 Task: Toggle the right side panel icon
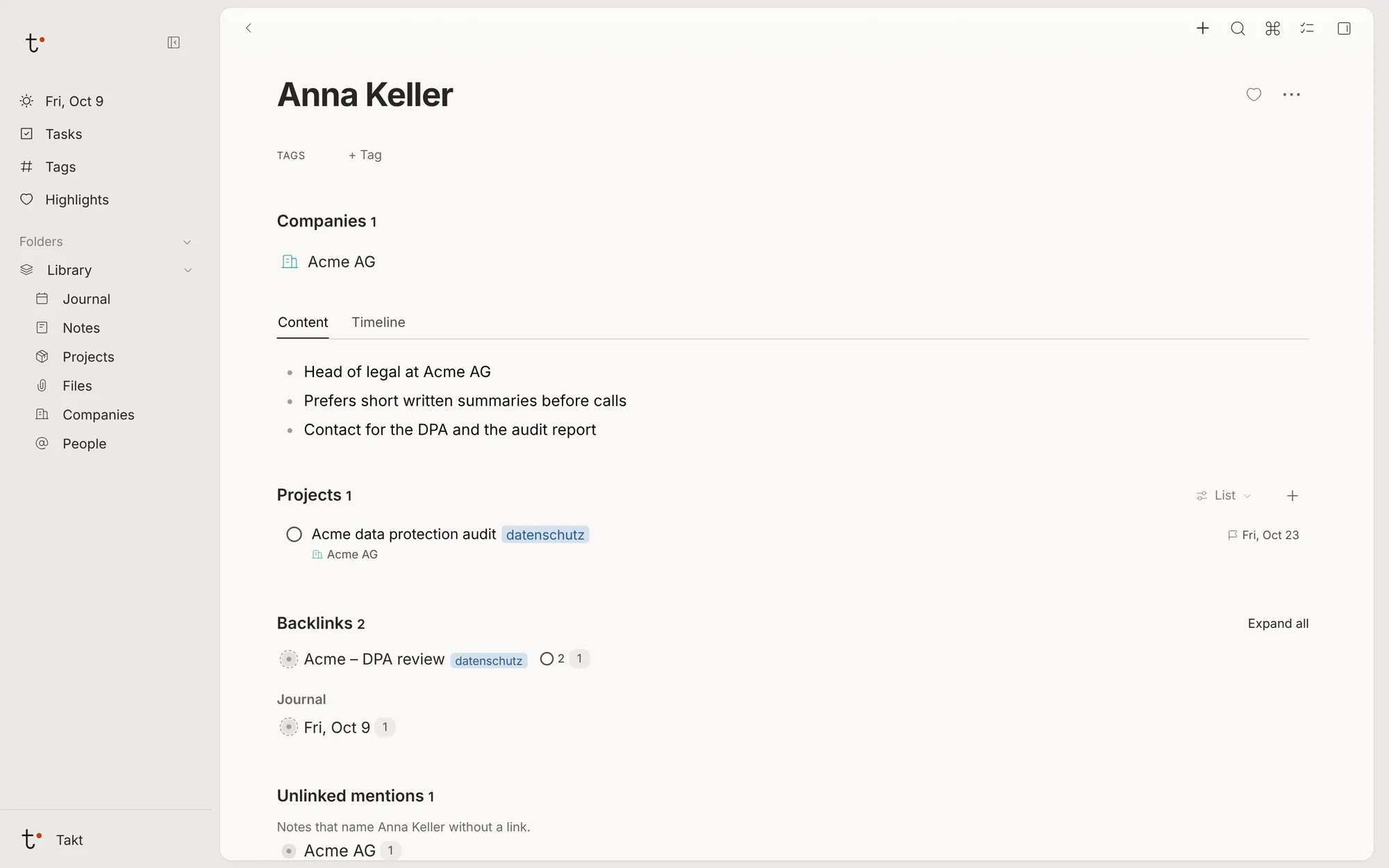[1344, 28]
